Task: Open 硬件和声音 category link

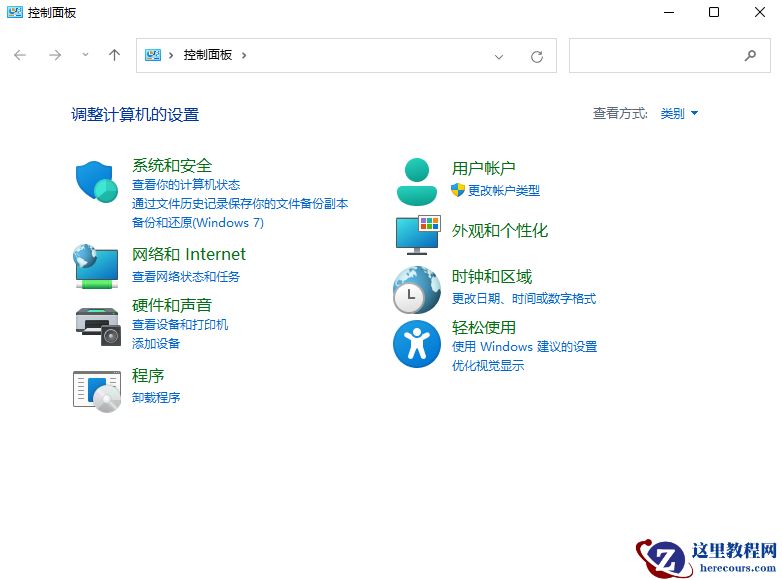Action: (x=172, y=305)
